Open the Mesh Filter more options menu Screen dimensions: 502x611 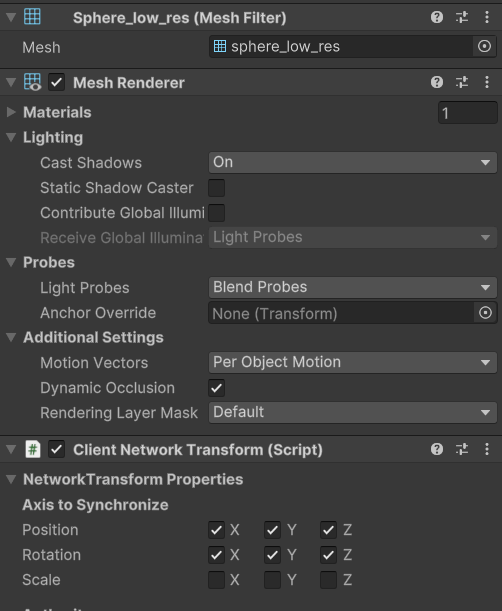(487, 17)
